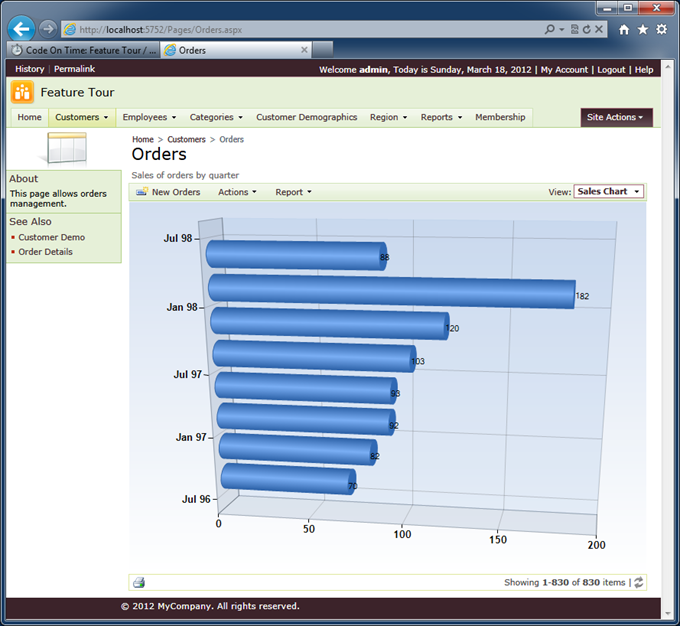Expand the Actions menu in toolbar
The image size is (680, 626).
point(237,192)
